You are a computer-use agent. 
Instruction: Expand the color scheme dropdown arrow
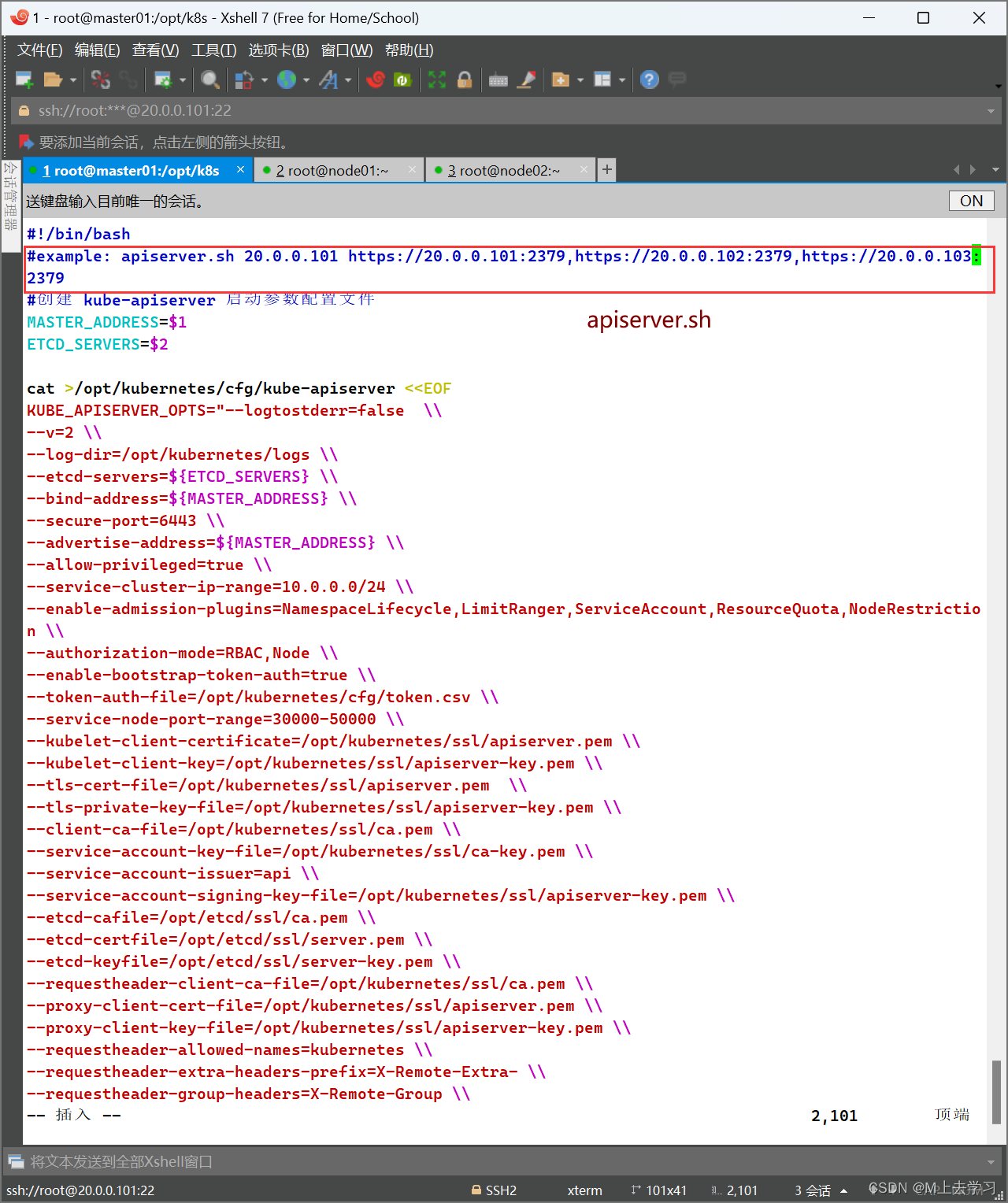click(x=265, y=80)
